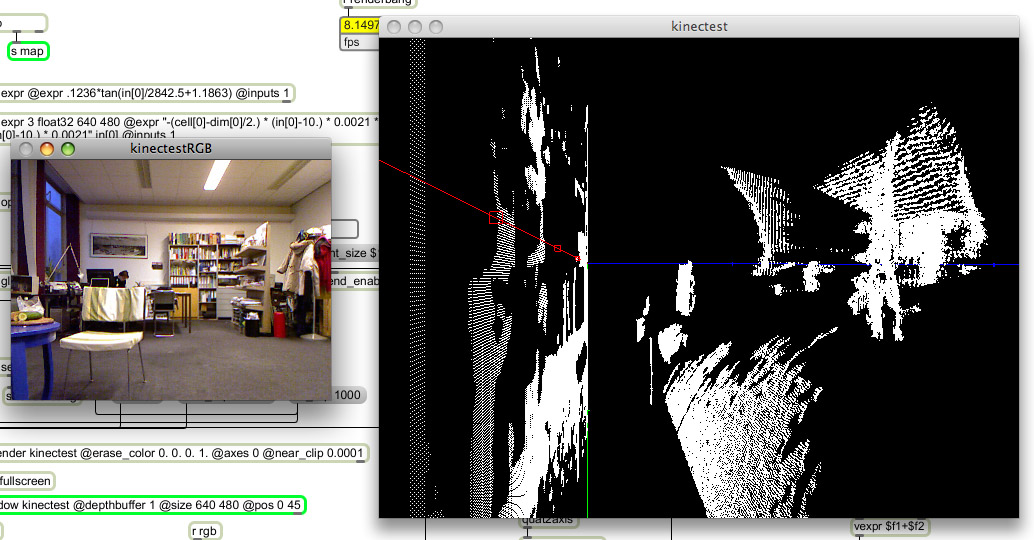
Task: Select the partially hidden 'quat2axis' object
Action: (x=547, y=521)
